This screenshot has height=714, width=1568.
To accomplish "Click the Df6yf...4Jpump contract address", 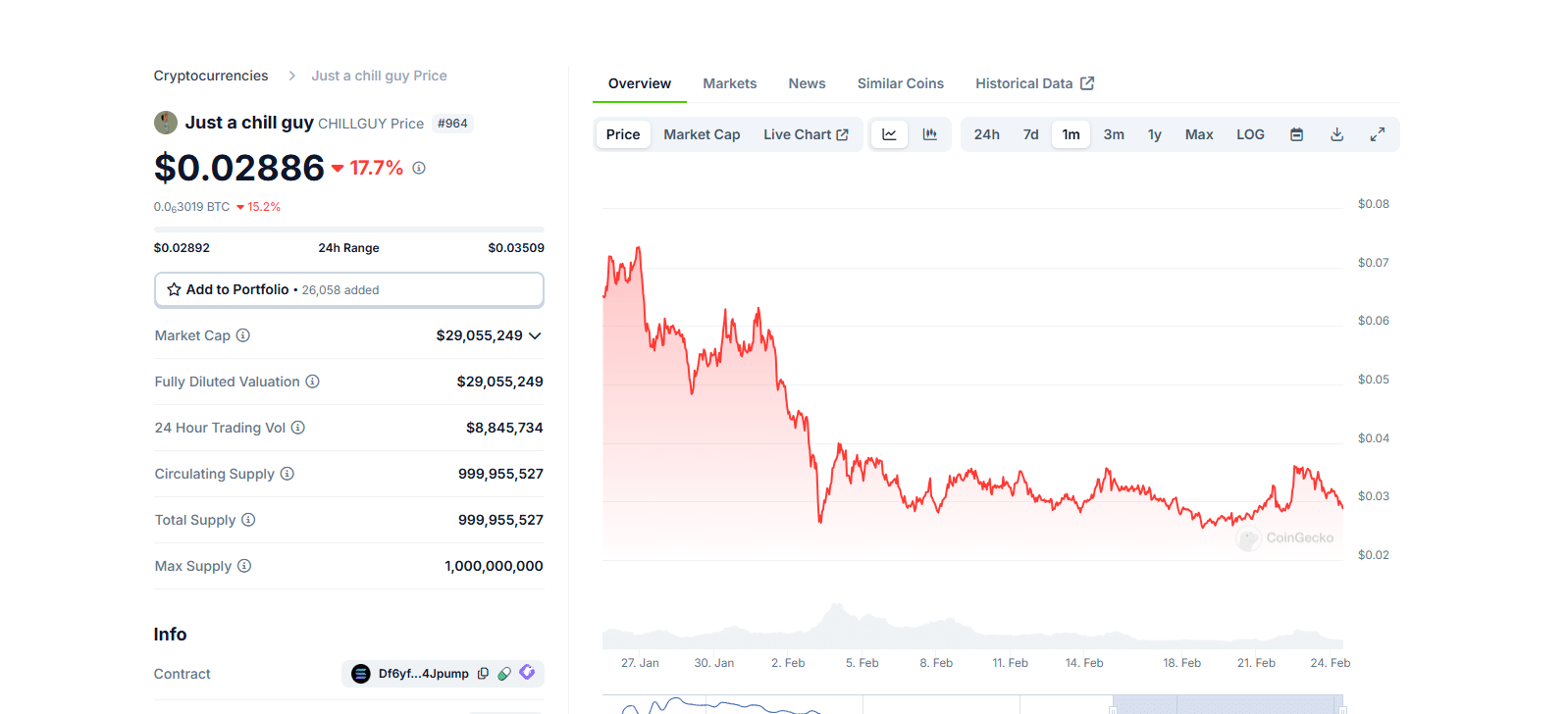I will [424, 674].
